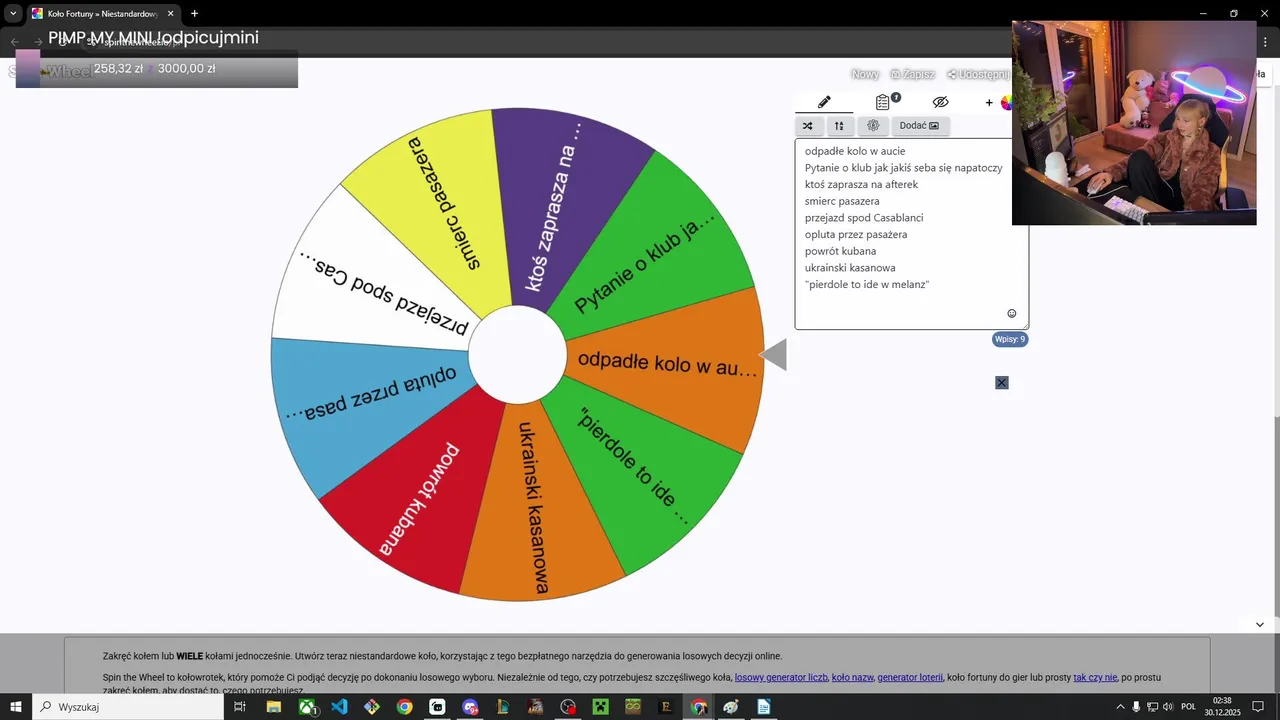
Task: Click the wheel center hub to spin
Action: tap(517, 355)
